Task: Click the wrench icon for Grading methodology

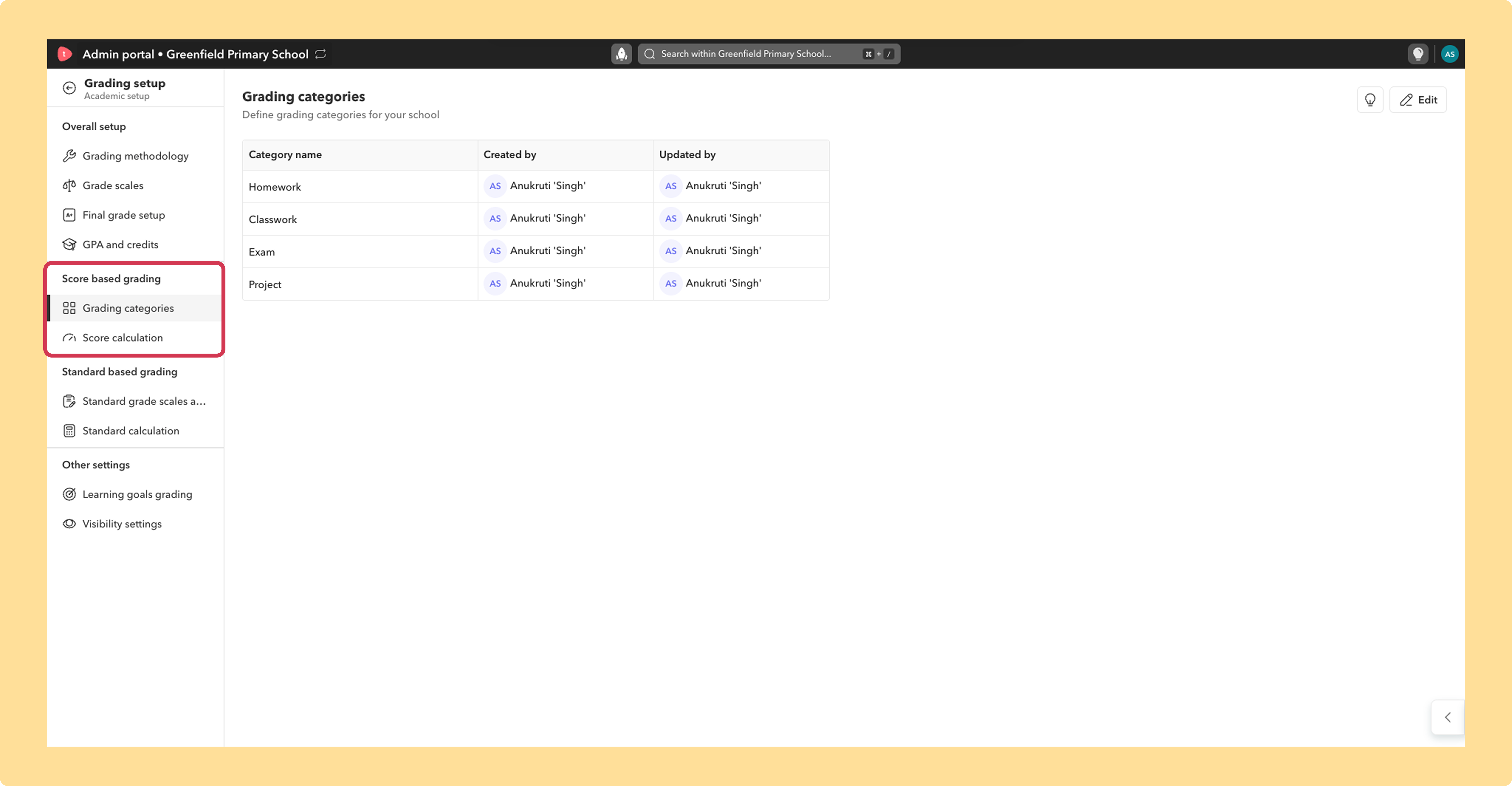Action: tap(69, 156)
